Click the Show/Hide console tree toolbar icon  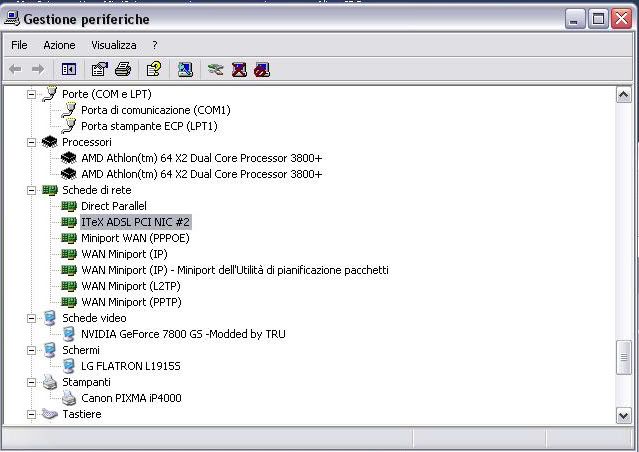coord(69,69)
